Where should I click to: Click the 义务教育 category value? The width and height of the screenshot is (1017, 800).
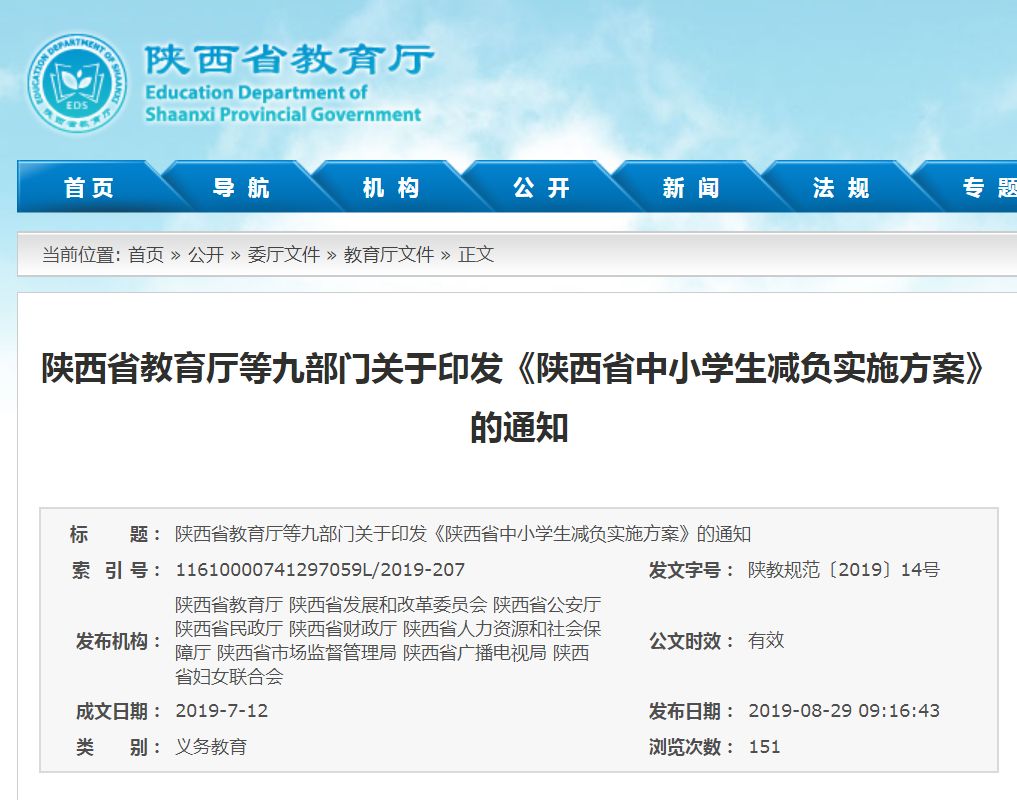(211, 747)
